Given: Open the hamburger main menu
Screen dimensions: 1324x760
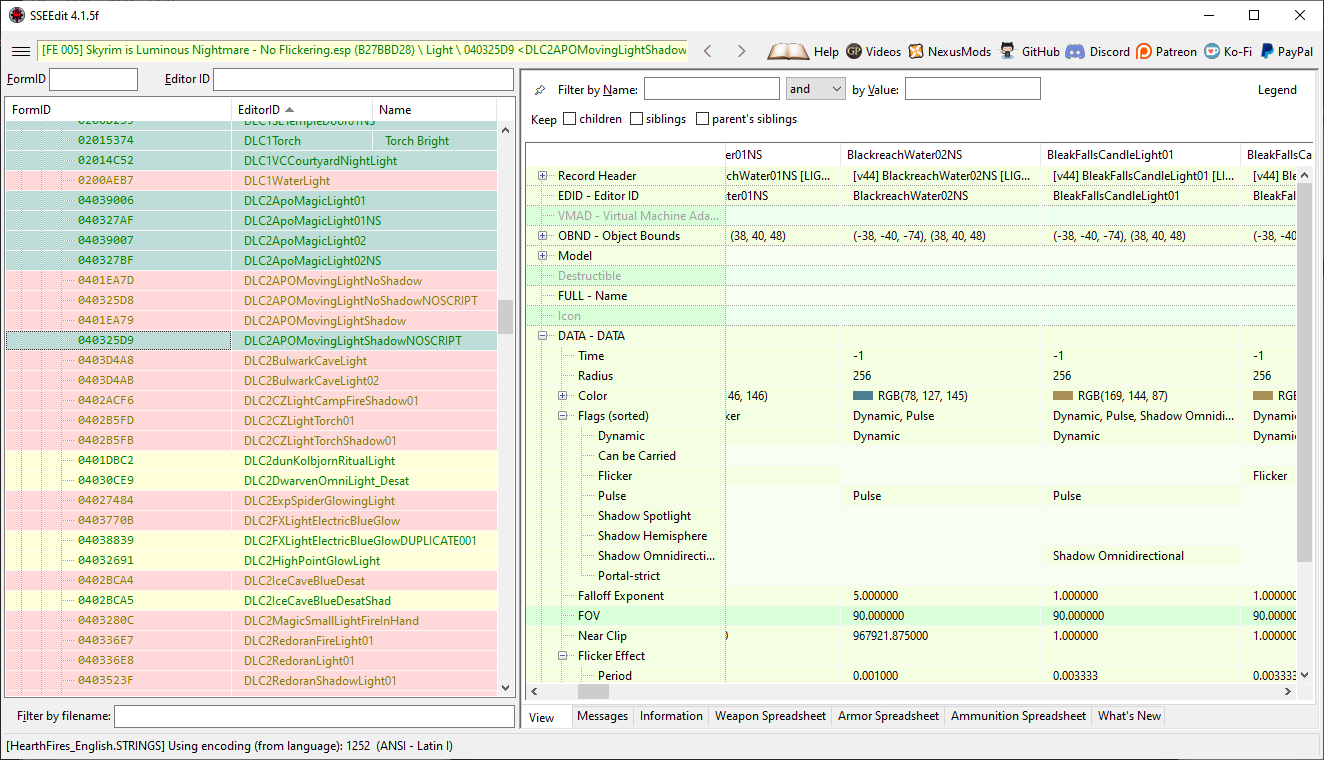Looking at the screenshot, I should tap(20, 51).
